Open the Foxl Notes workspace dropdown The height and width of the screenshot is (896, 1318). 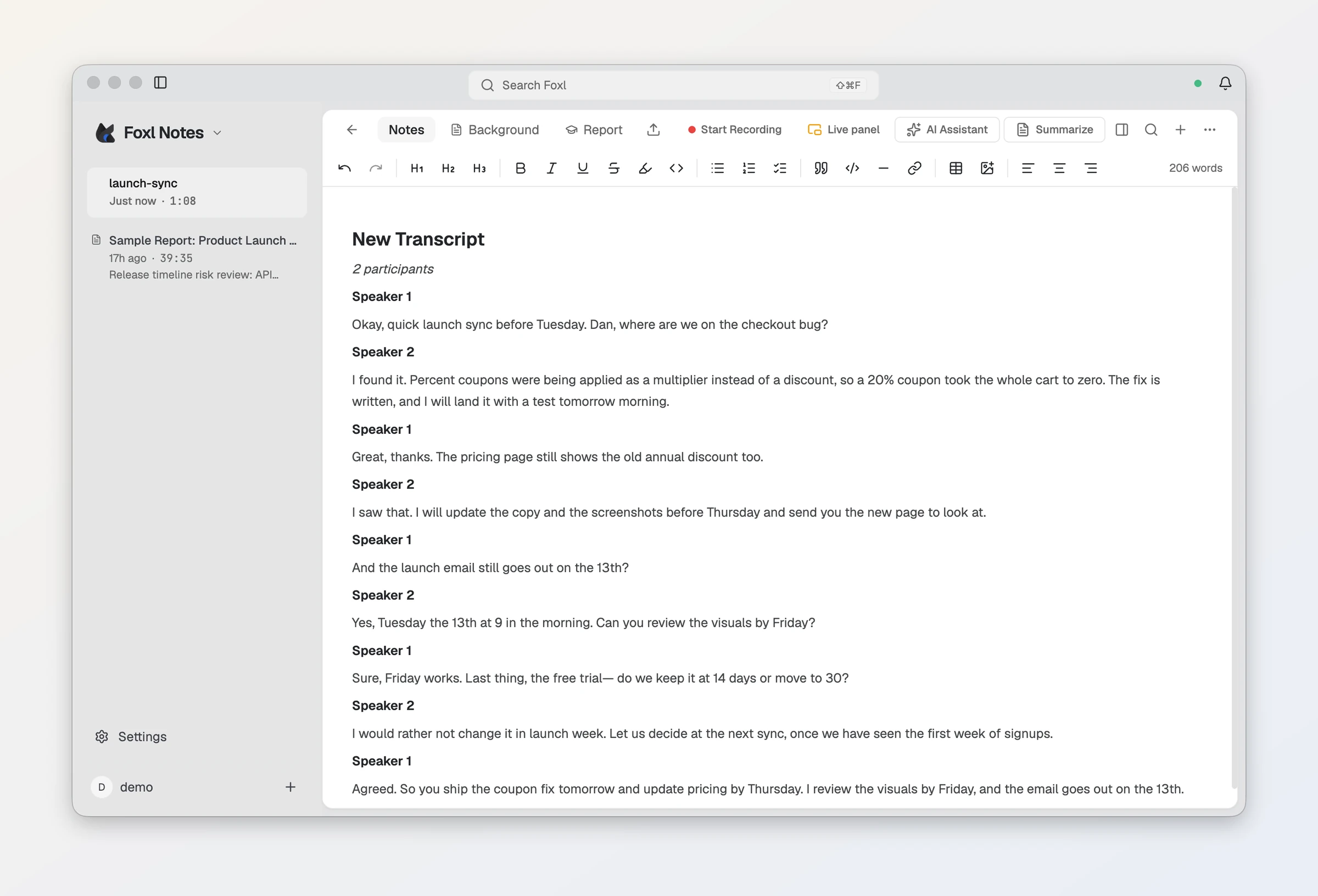159,133
